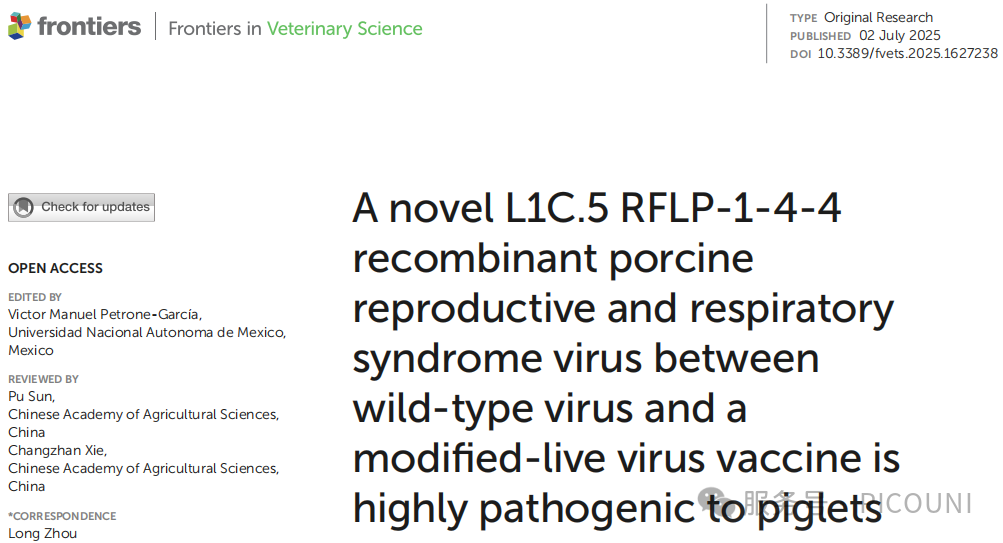Click correspondence author Long Zhou

[42, 533]
